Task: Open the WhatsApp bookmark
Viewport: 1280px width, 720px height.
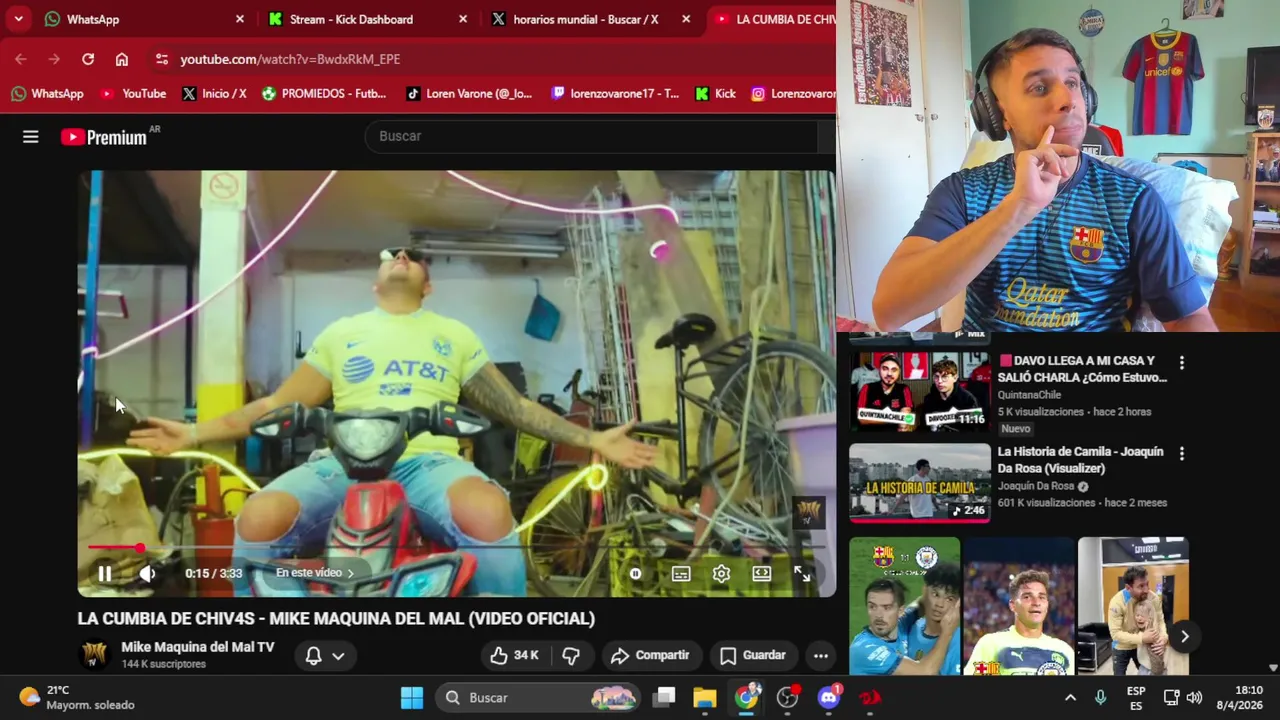Action: pyautogui.click(x=47, y=93)
